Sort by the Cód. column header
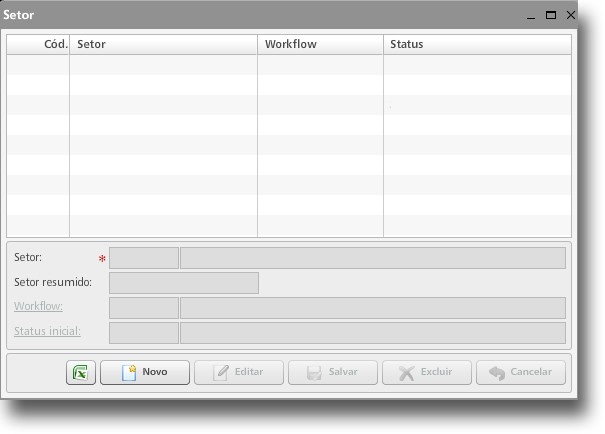Viewport: 605px width, 434px height. click(38, 44)
